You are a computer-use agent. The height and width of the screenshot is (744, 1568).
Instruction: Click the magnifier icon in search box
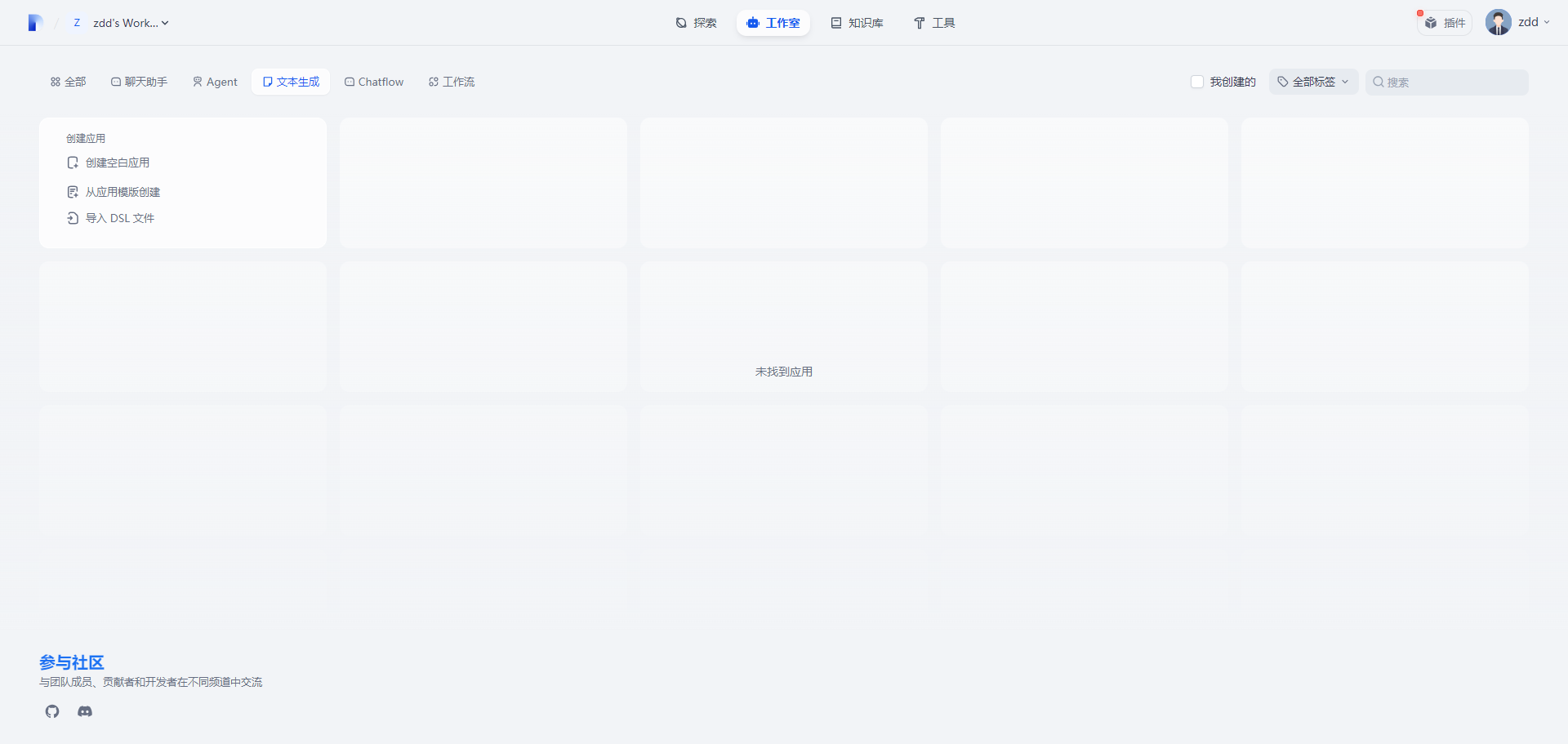pyautogui.click(x=1379, y=82)
